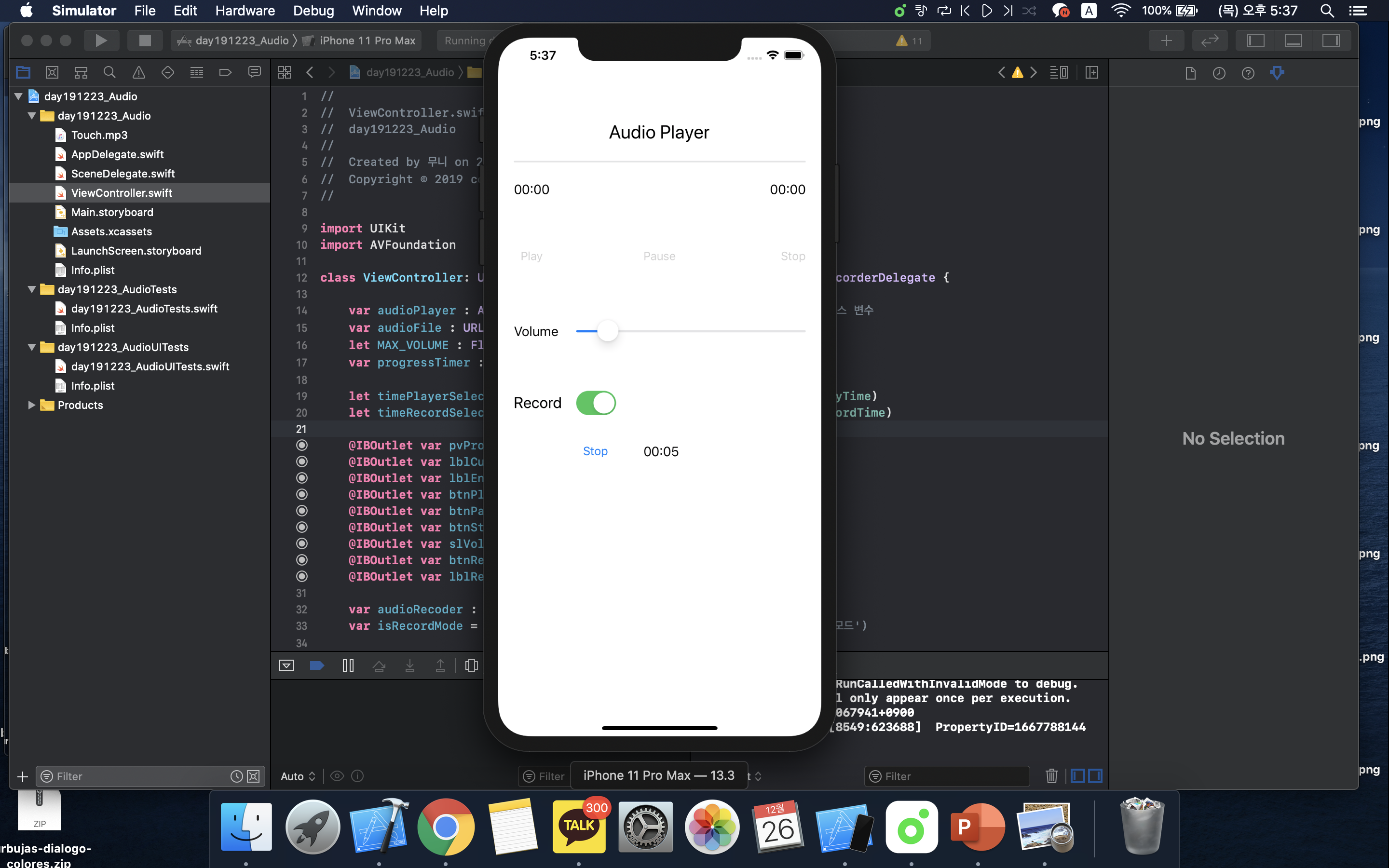Image resolution: width=1389 pixels, height=868 pixels.
Task: Open the Issue navigator warning icon
Action: pos(138,72)
